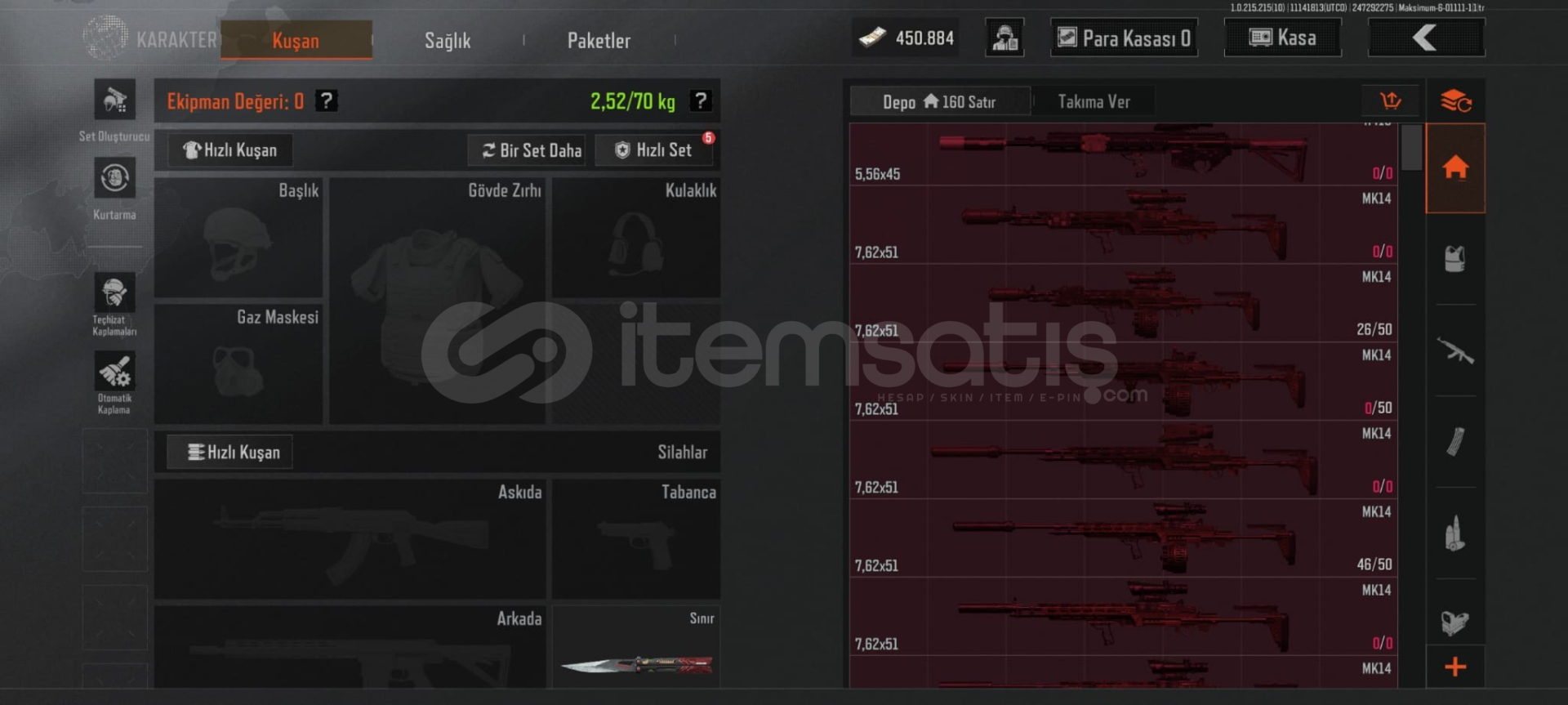Select the Otomatik Kaplama icon
Screen dimensions: 1568x705
(114, 371)
